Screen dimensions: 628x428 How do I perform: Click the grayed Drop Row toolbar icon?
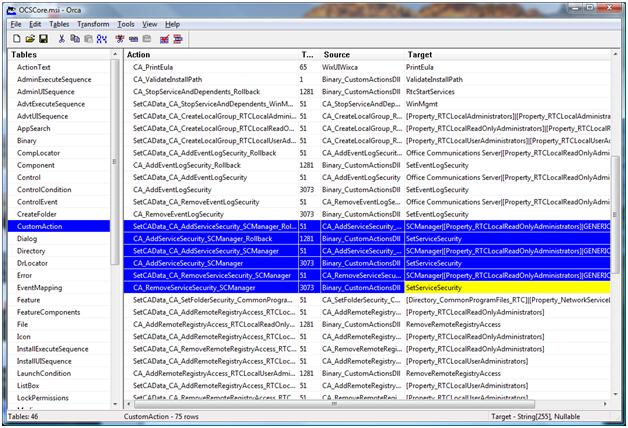(147, 38)
